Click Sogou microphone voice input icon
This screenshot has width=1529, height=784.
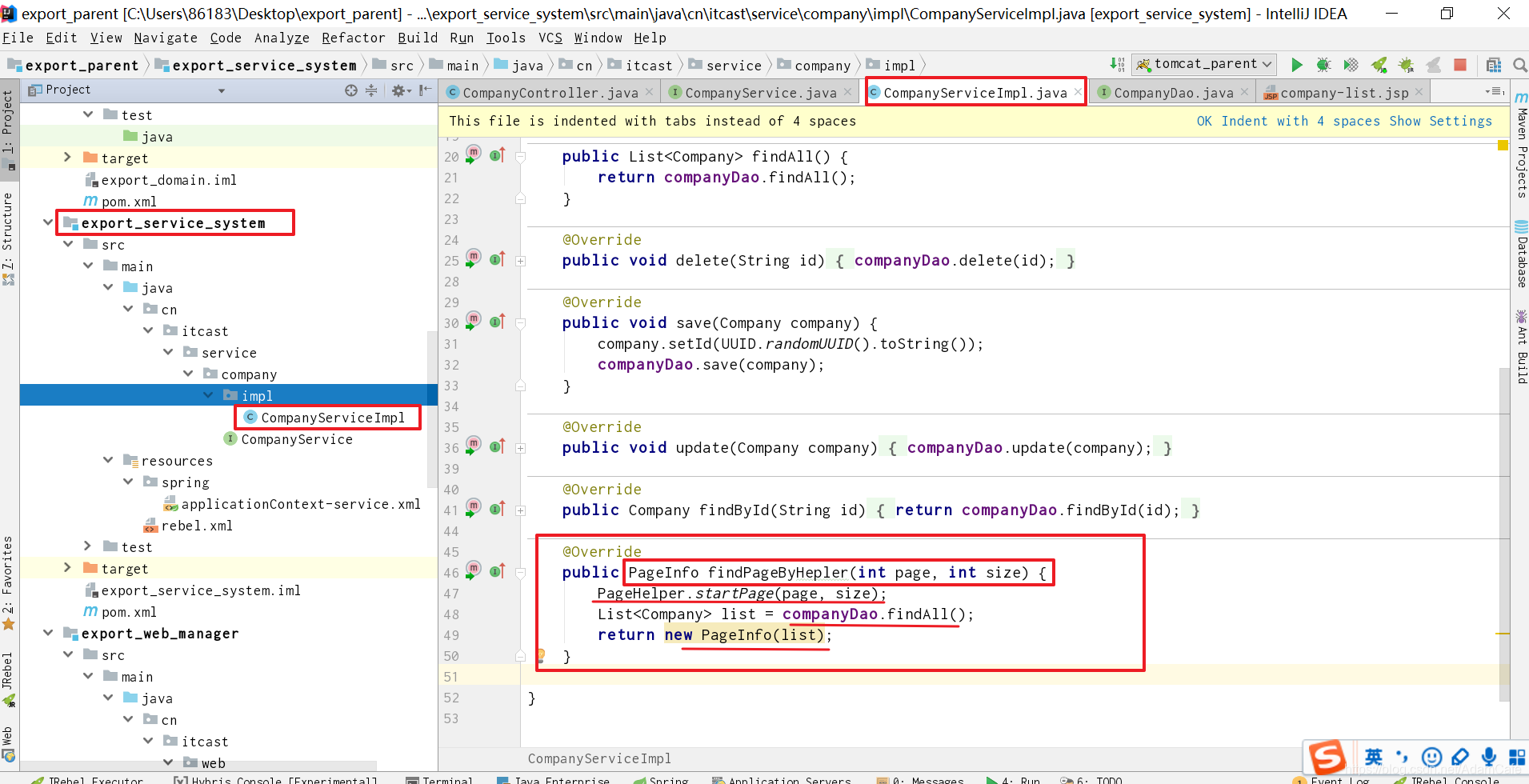[1488, 757]
